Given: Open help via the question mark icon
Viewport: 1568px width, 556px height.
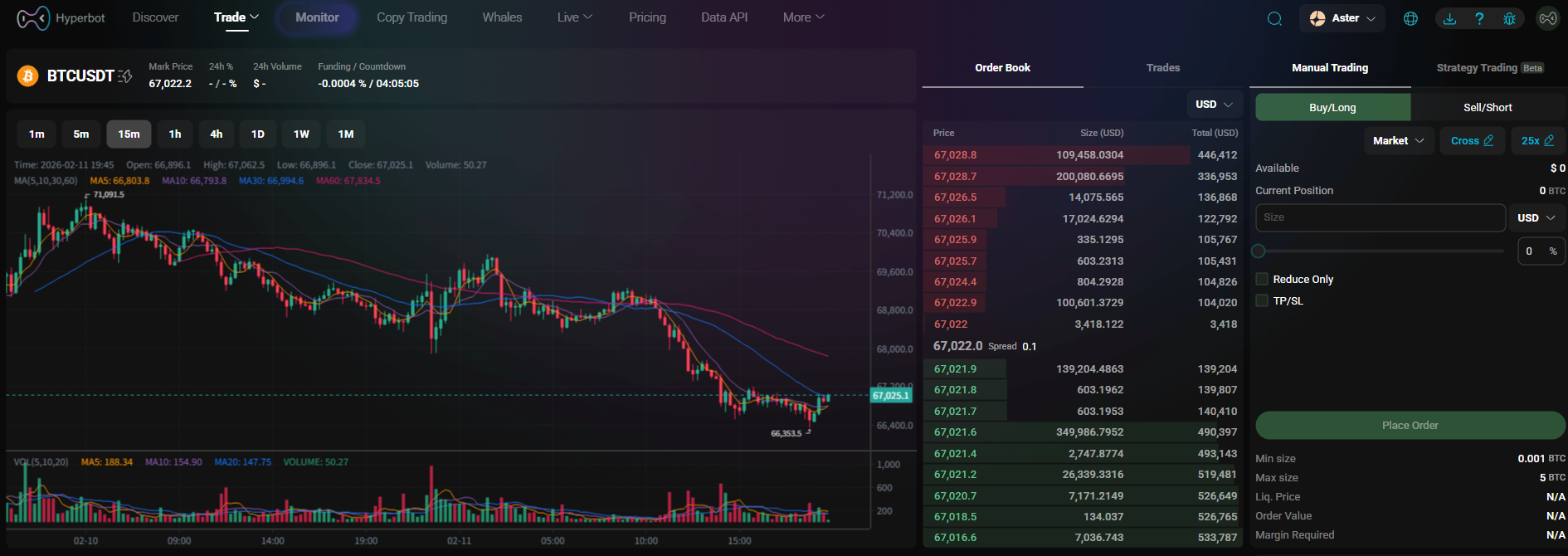Looking at the screenshot, I should pos(1479,18).
